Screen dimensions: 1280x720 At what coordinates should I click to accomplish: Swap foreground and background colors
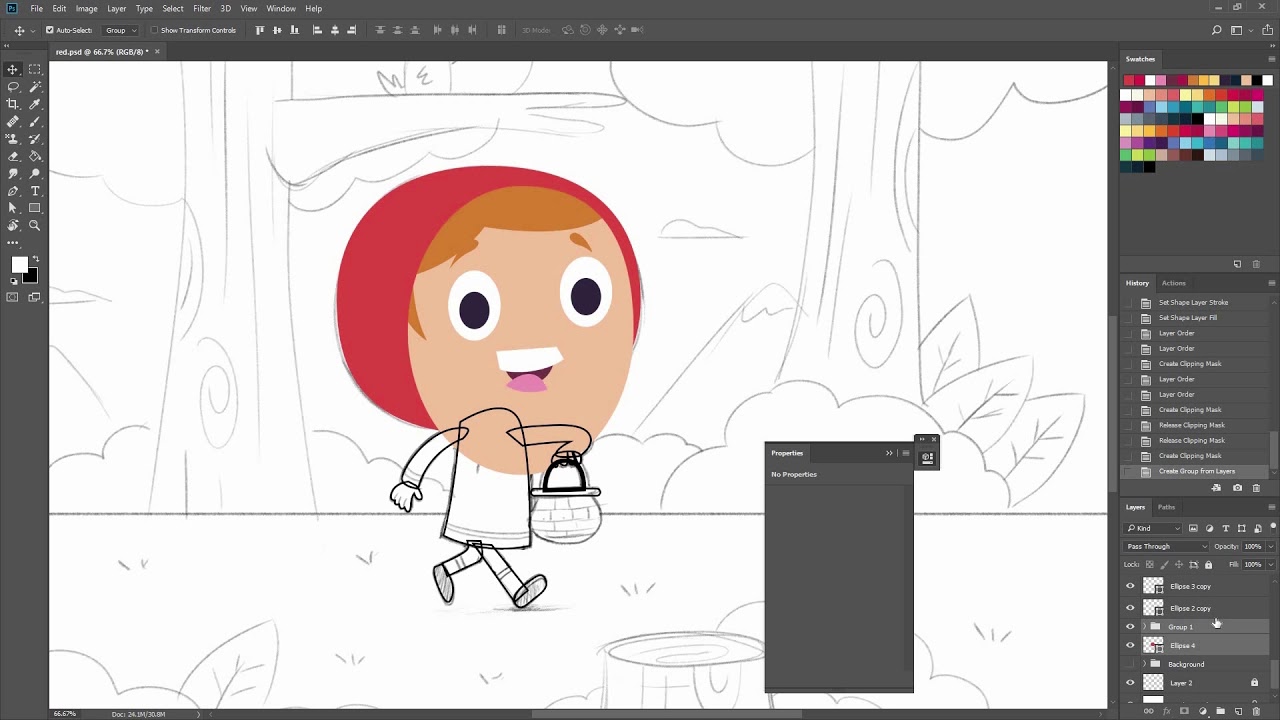[x=35, y=259]
